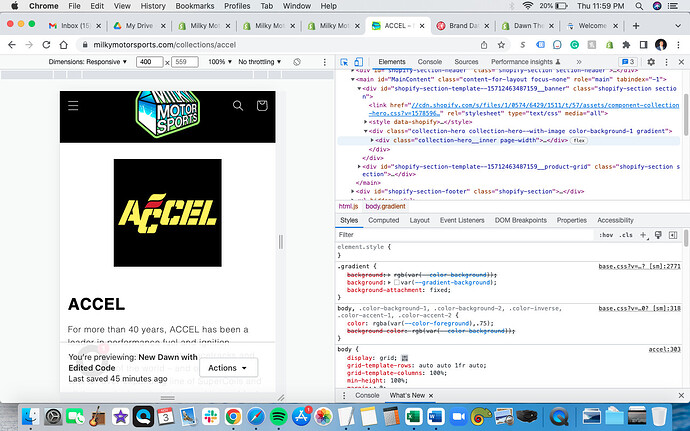Open the Dimensions: Responsive dropdown
The image size is (690, 431).
[x=88, y=62]
